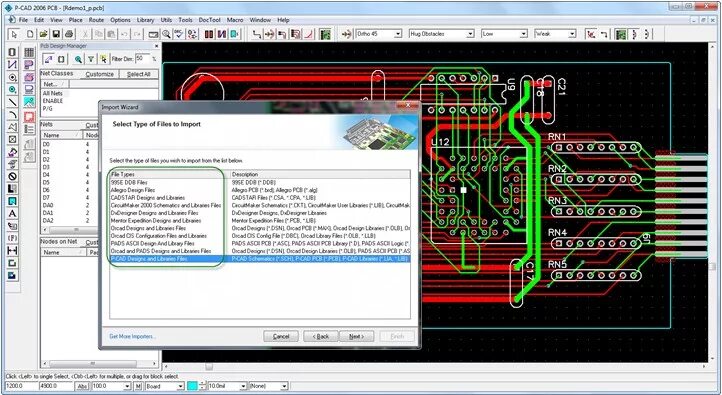This screenshot has height=395, width=722.
Task: Select the Place Keepout circle-slash tool
Action: click(x=12, y=176)
